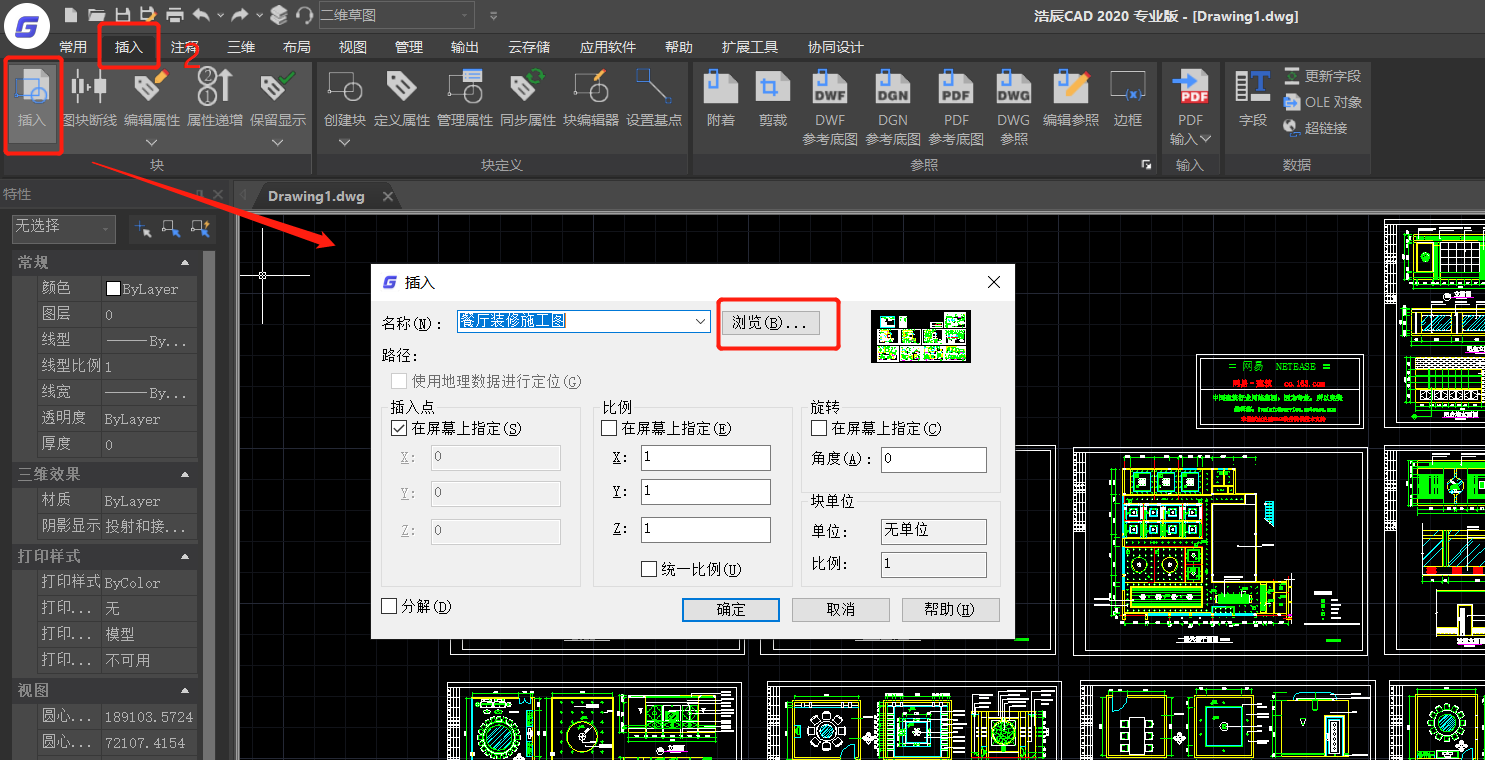
Task: Click the 比例 X value field
Action: point(706,458)
